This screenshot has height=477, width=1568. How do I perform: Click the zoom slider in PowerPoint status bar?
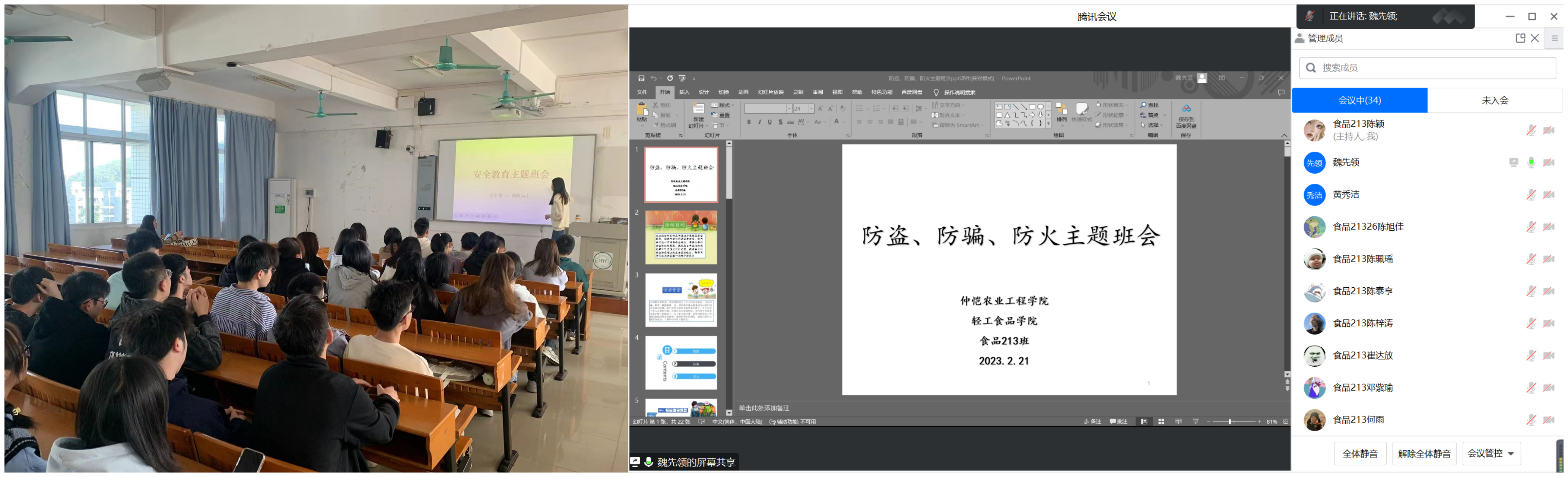point(1229,421)
